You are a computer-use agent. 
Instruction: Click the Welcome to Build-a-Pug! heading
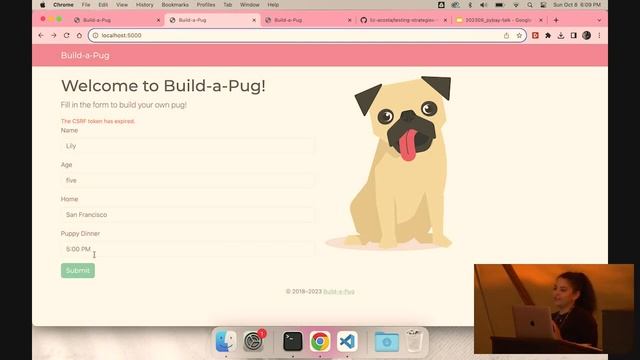163,86
